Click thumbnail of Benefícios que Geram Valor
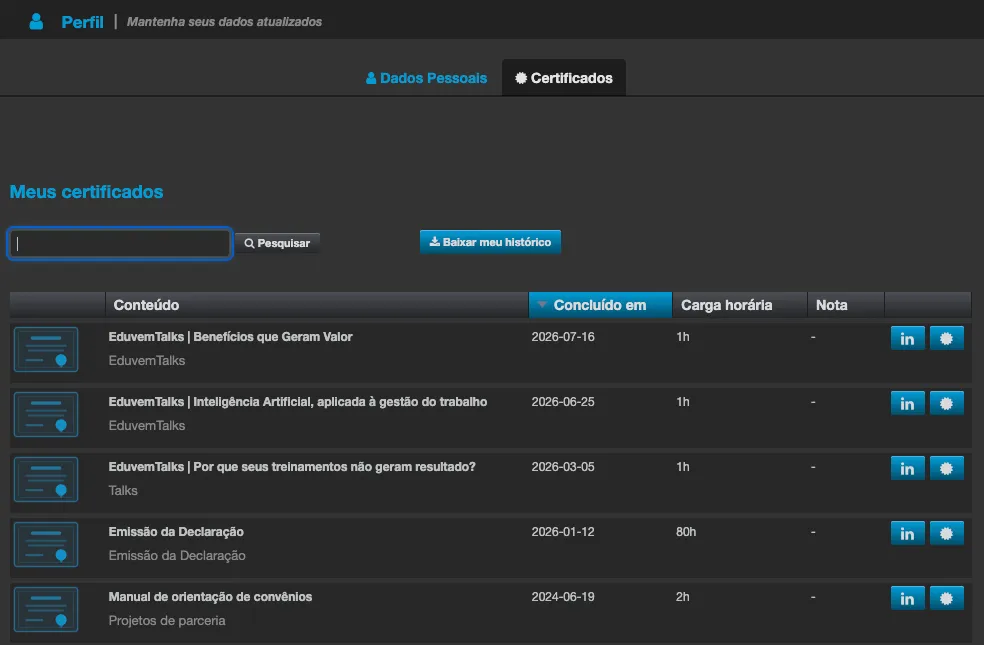 coord(46,349)
